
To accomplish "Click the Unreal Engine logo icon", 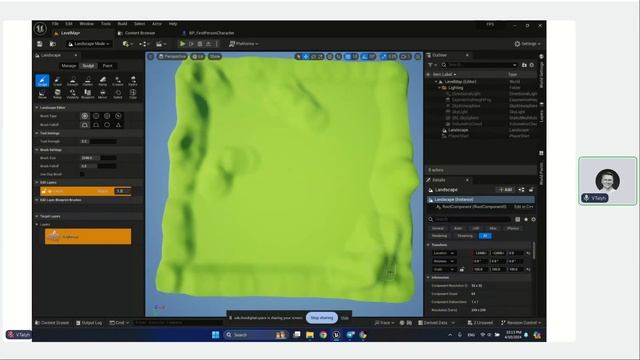I will pyautogui.click(x=40, y=28).
